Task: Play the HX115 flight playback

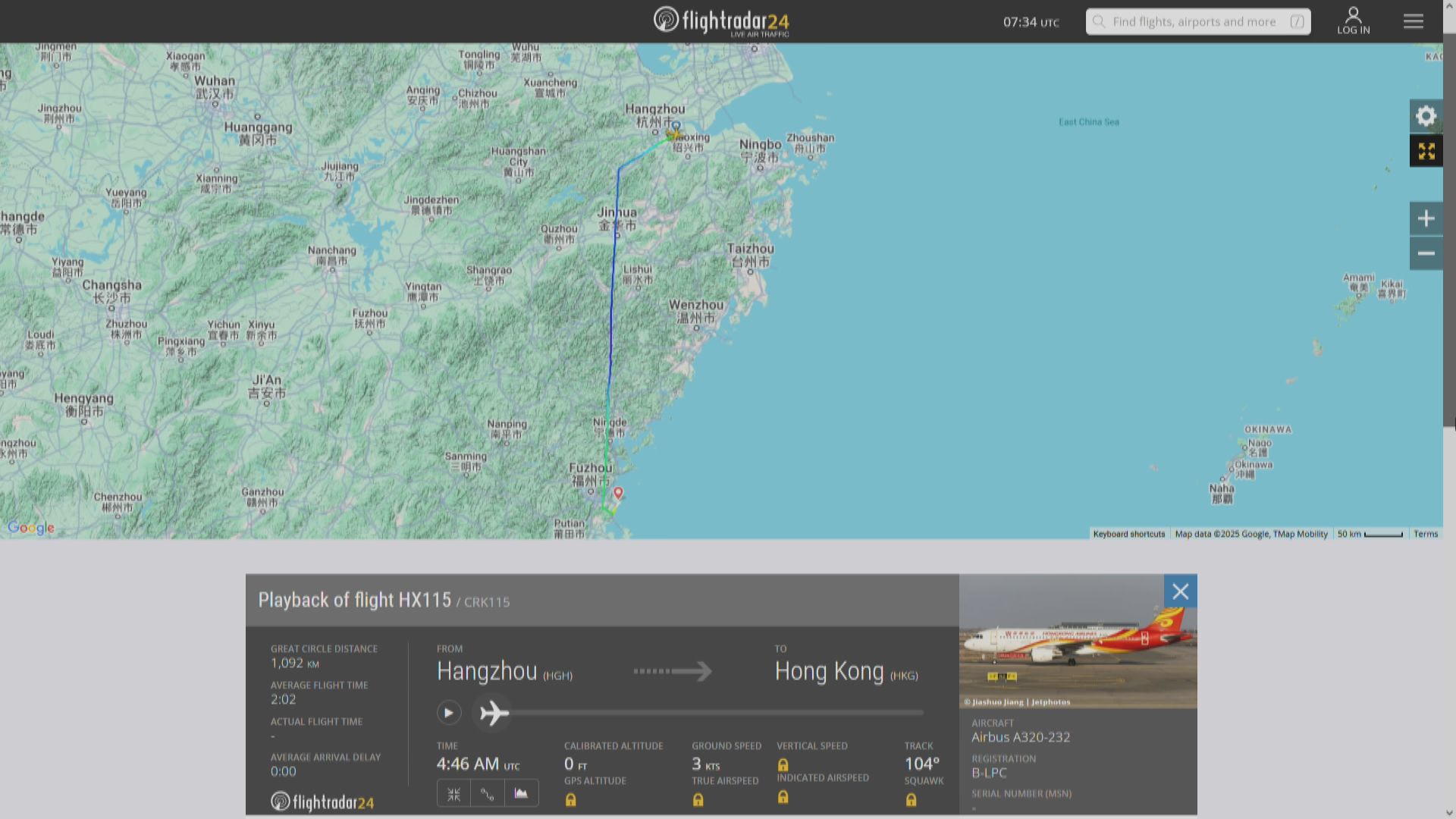Action: point(448,713)
